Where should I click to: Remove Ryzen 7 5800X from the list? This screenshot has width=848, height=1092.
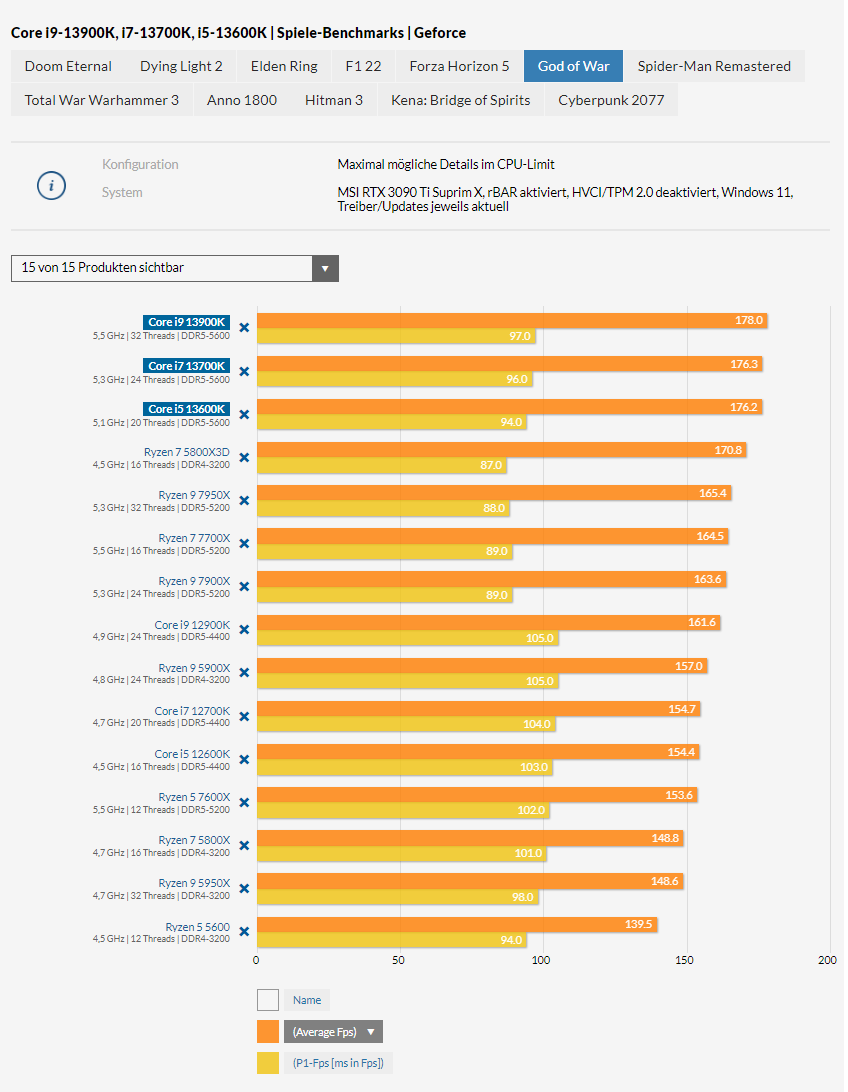pyautogui.click(x=244, y=845)
